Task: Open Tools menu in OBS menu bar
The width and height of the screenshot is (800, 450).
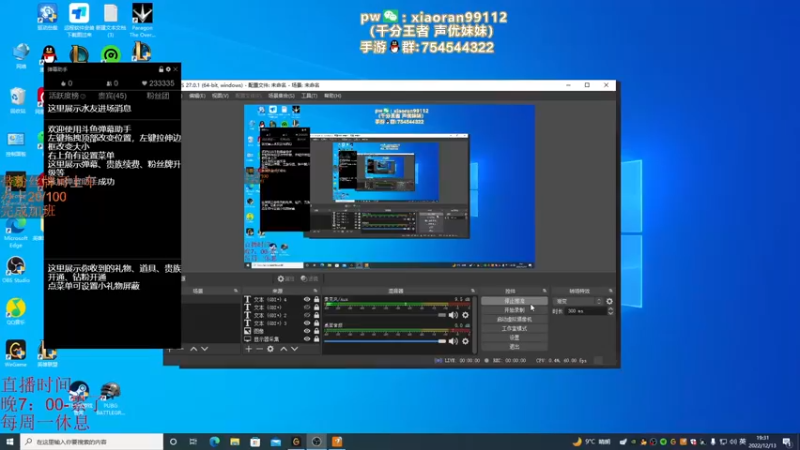Action: click(309, 96)
